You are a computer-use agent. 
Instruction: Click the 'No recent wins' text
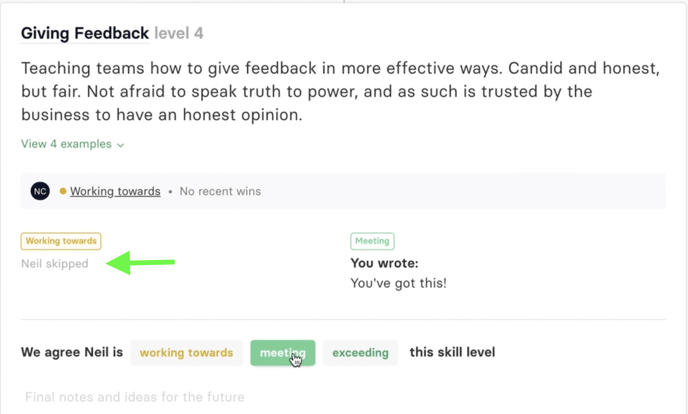coord(220,191)
